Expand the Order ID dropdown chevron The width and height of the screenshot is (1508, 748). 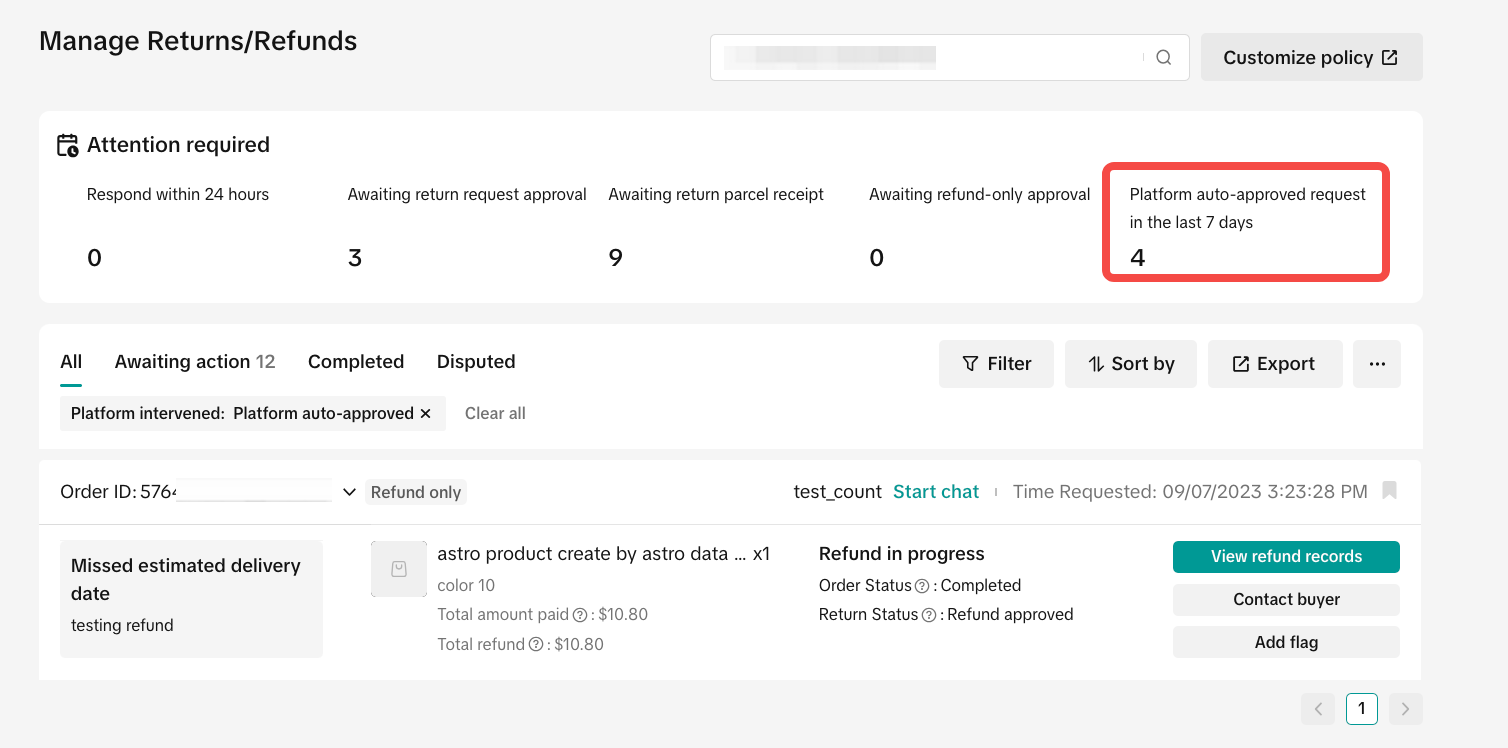[349, 492]
